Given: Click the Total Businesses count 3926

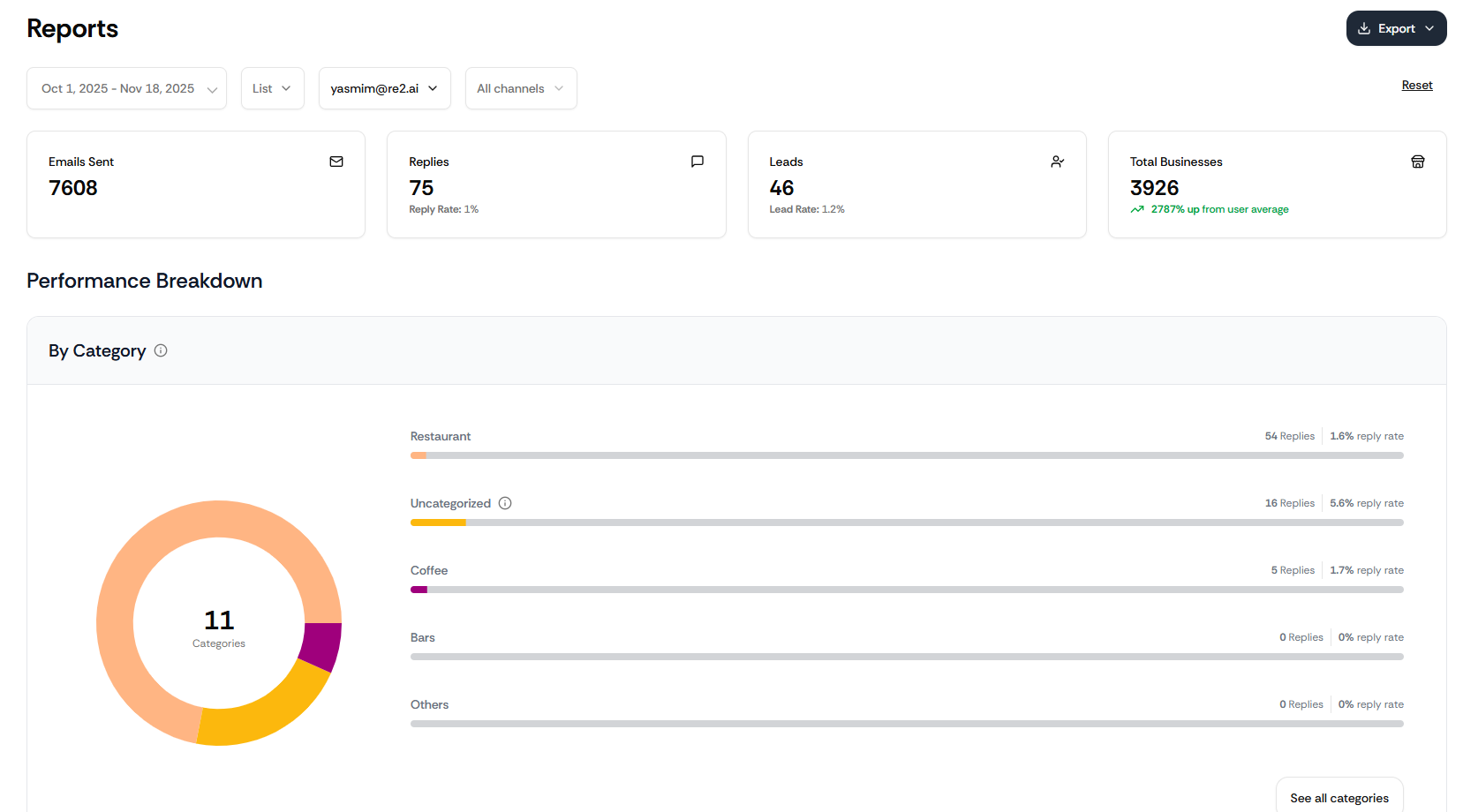Looking at the screenshot, I should point(1154,188).
